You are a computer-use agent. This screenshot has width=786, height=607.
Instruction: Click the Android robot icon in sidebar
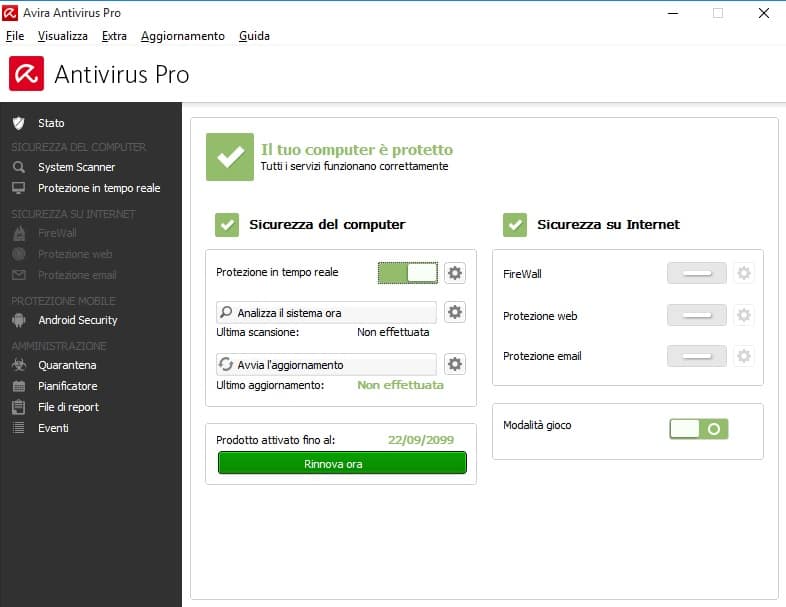tap(19, 320)
